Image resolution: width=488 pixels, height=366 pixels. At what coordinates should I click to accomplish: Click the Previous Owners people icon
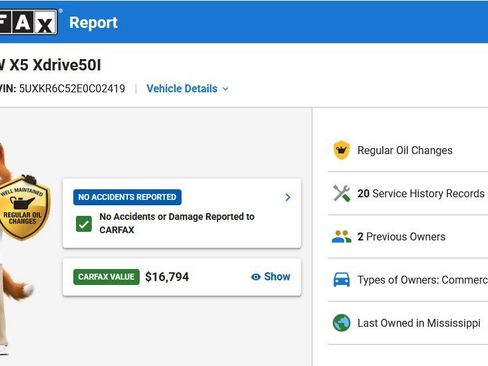(341, 237)
